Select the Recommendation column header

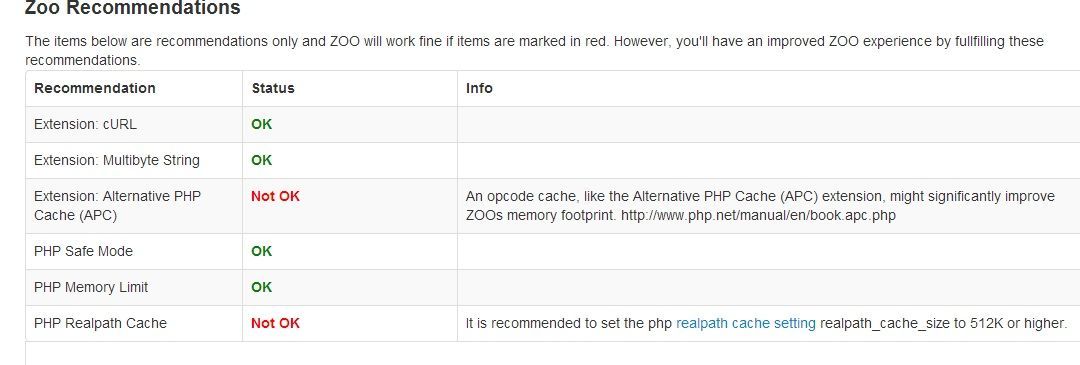(94, 88)
